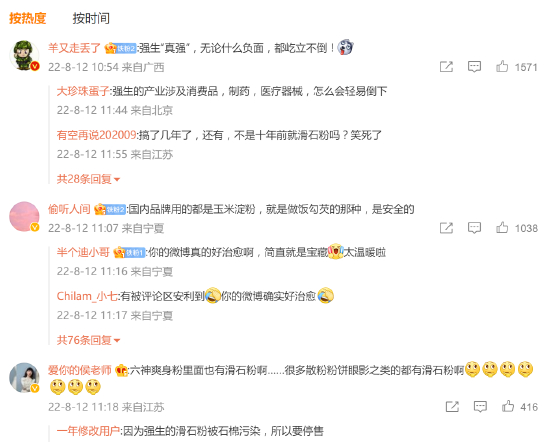This screenshot has height=442, width=550.
Task: Open 羊又走丢了's profile via username
Action: pos(74,48)
